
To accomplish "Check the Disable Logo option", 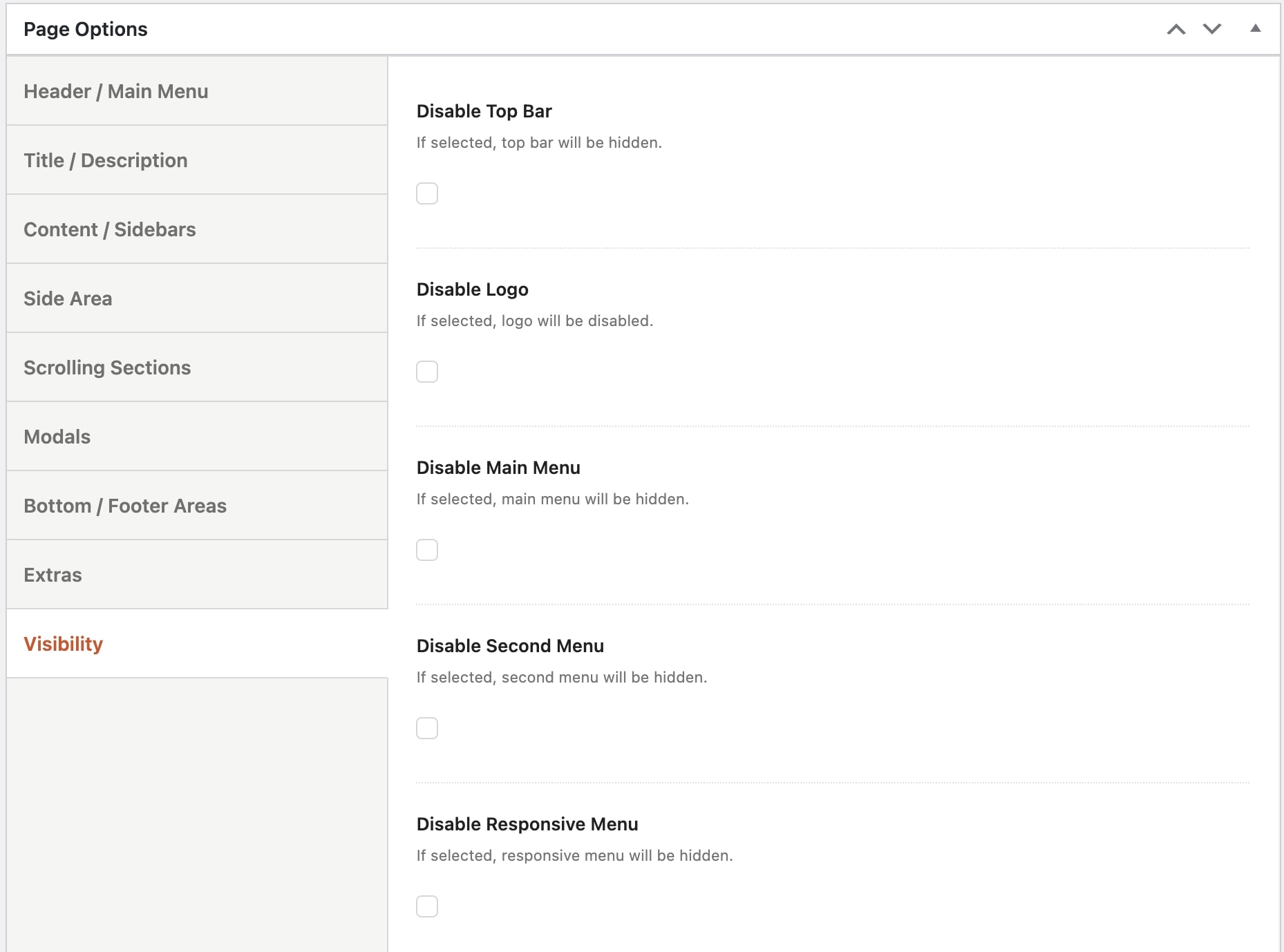I will coord(427,372).
